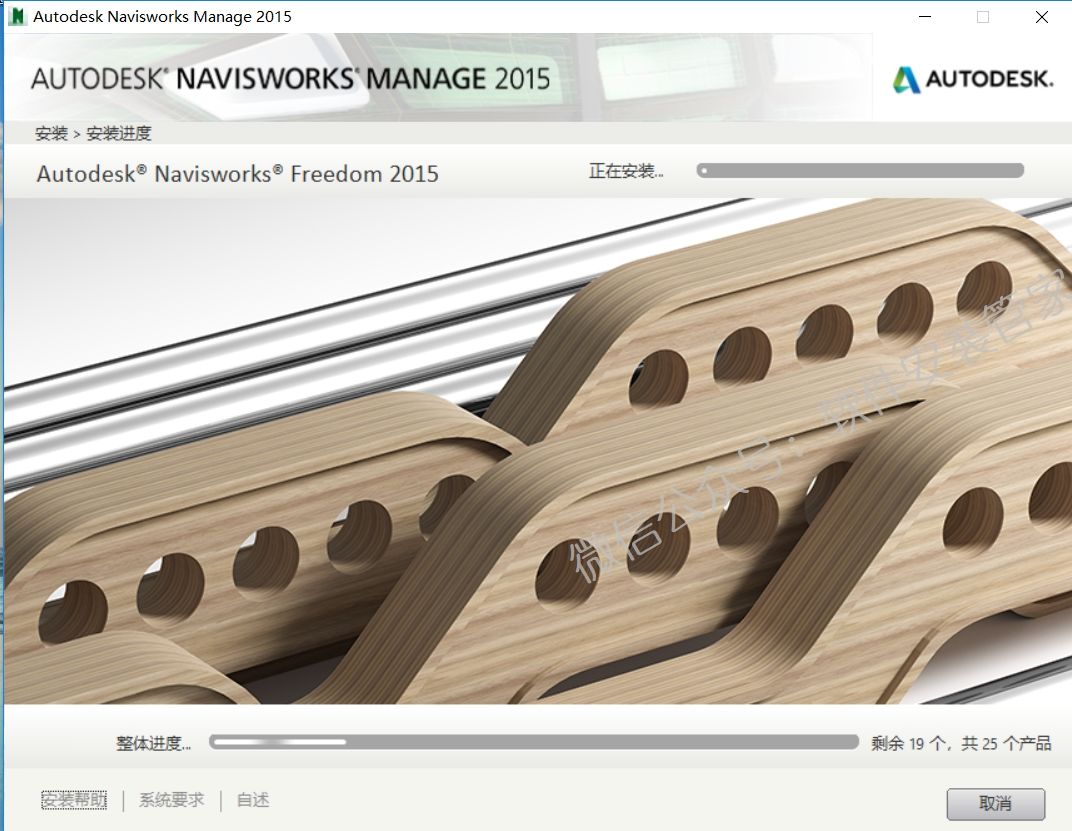Viewport: 1072px width, 831px height.
Task: Open the 系统要求 system requirements link
Action: point(171,800)
